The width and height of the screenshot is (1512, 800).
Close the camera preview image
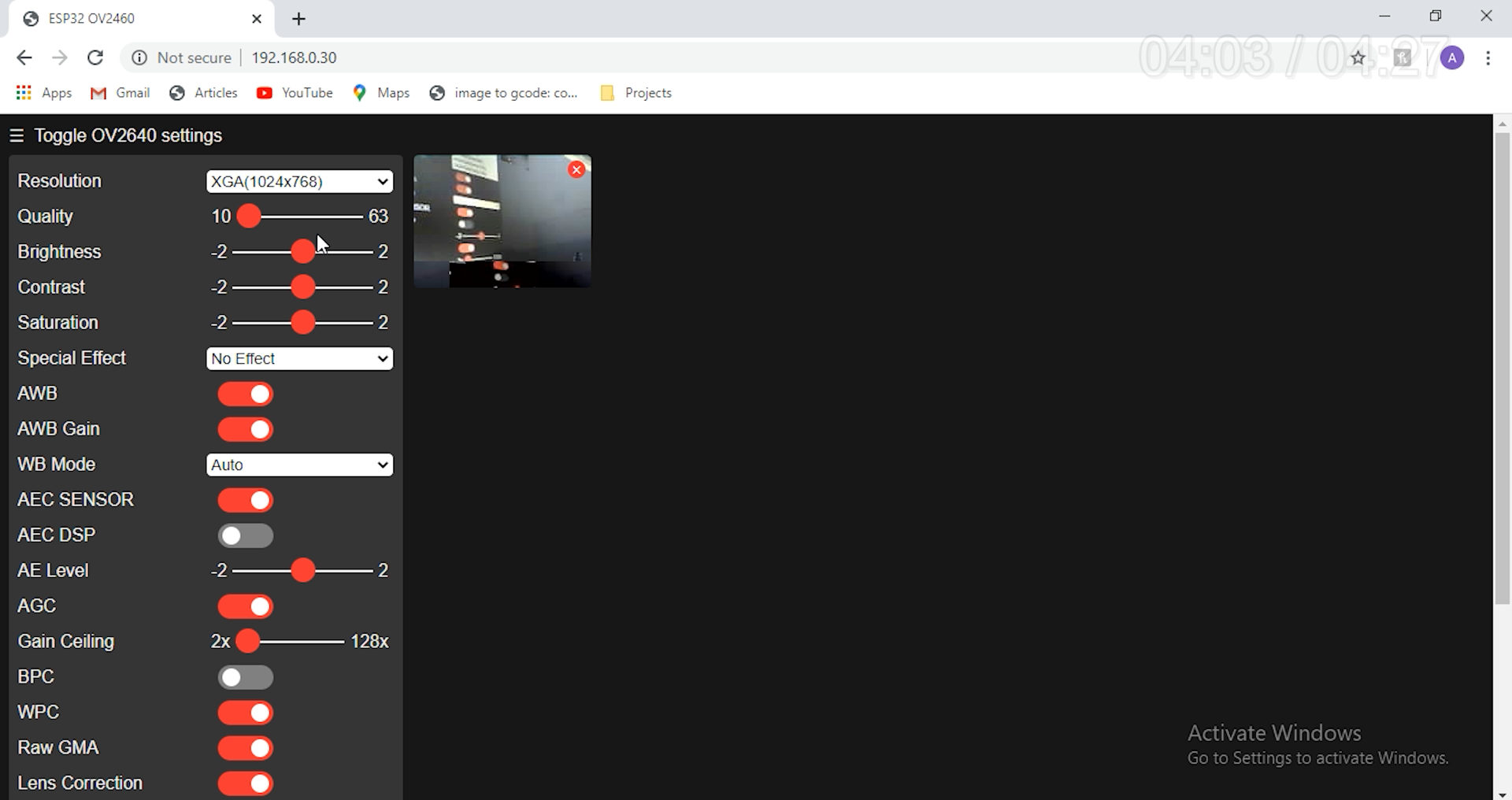pyautogui.click(x=577, y=169)
